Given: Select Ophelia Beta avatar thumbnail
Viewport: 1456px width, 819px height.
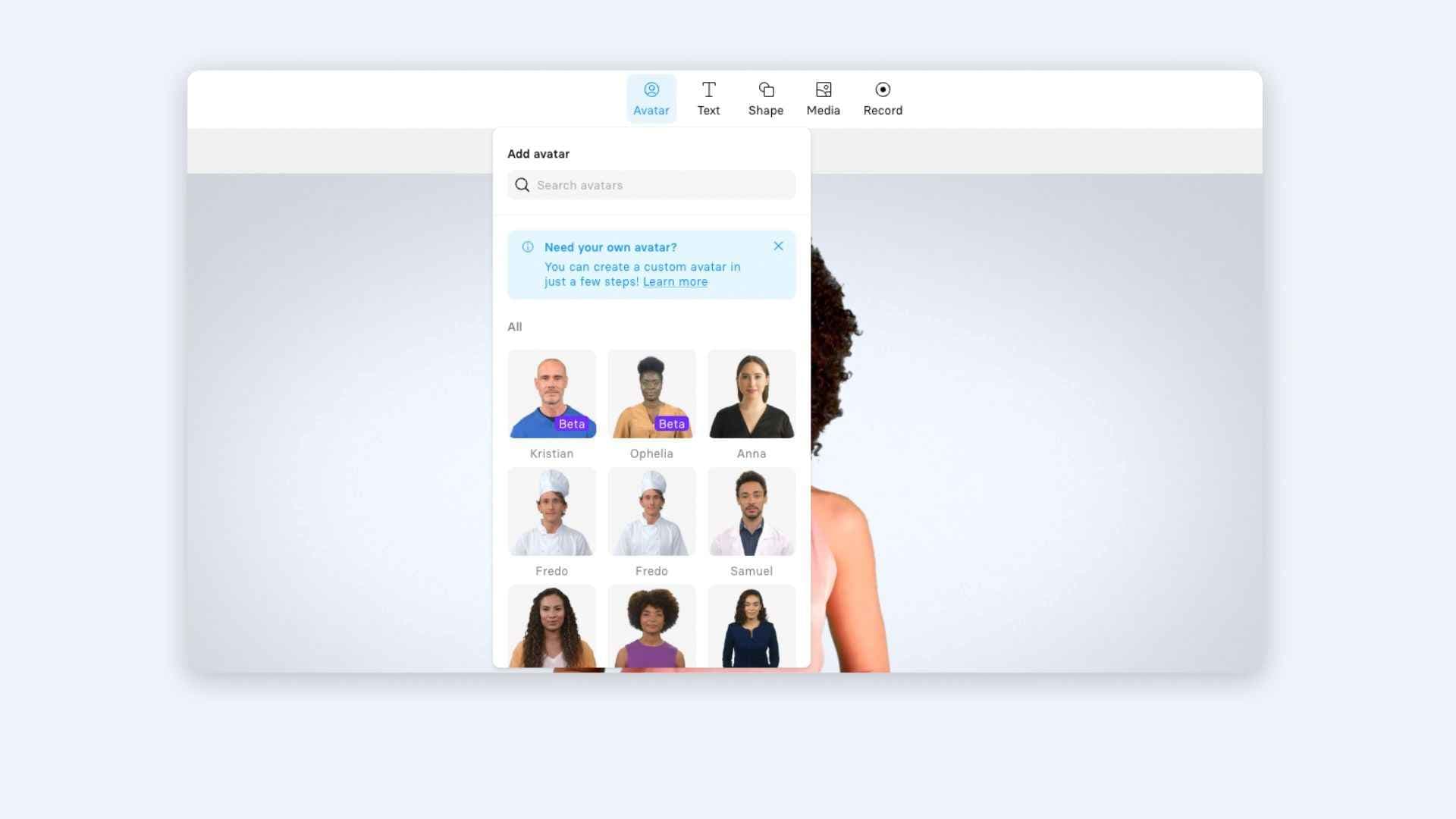Looking at the screenshot, I should point(651,393).
